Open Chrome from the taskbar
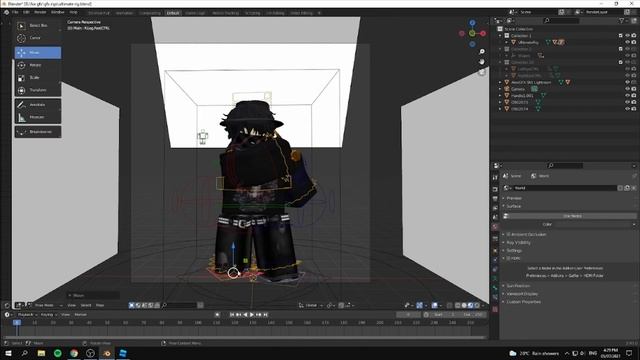 74,353
